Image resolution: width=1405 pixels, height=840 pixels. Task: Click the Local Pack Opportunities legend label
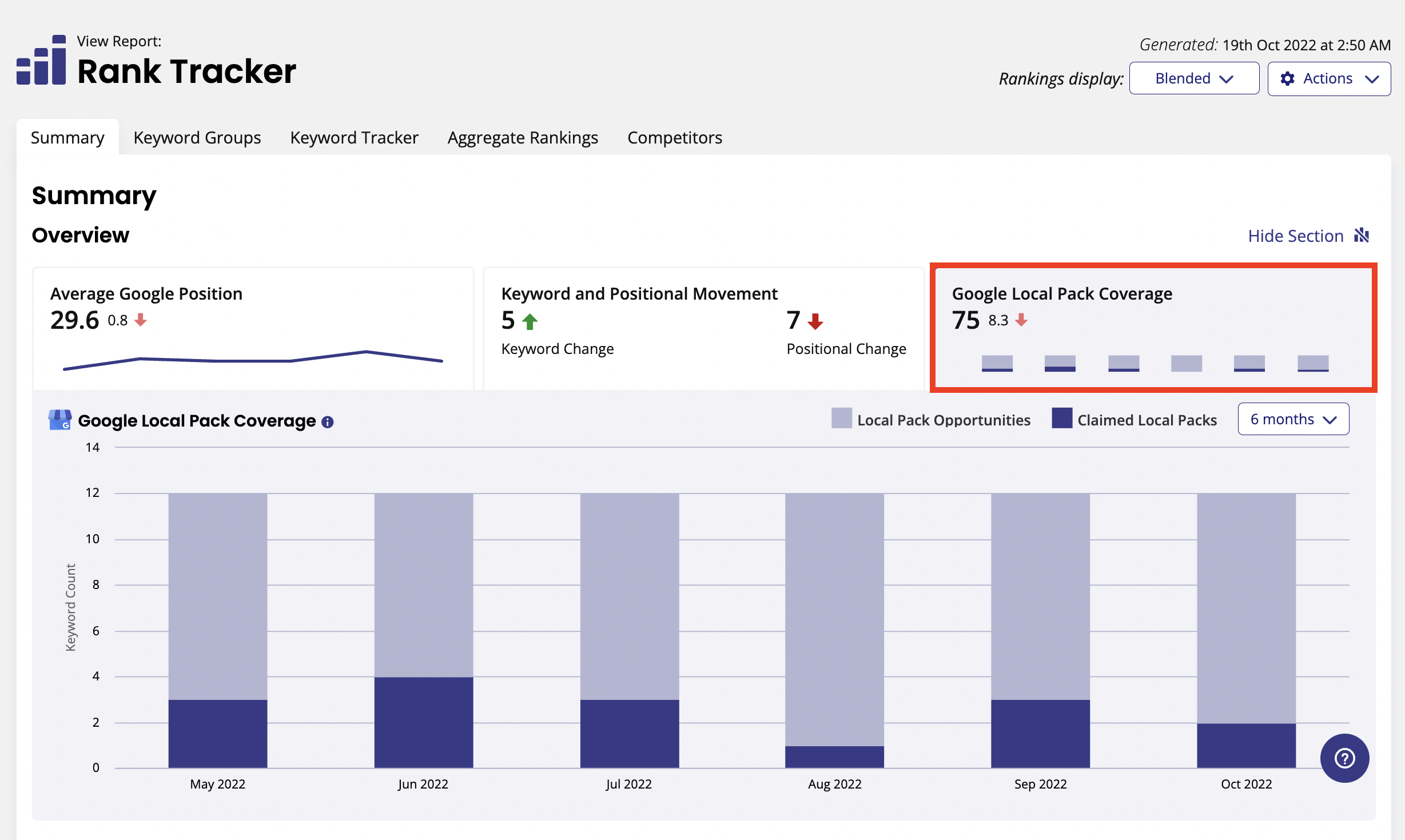coord(944,420)
